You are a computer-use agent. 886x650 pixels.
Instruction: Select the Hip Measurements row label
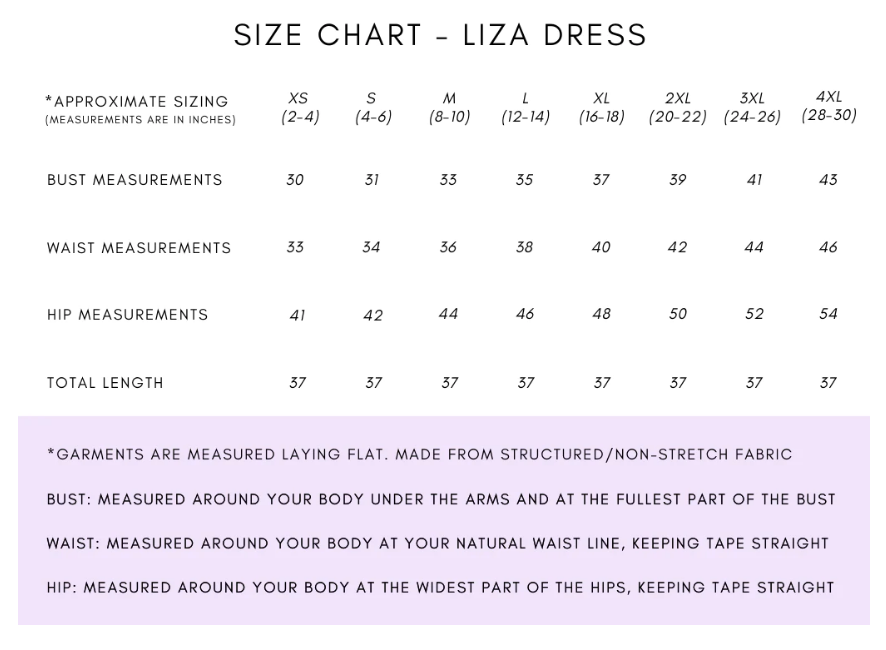[127, 315]
